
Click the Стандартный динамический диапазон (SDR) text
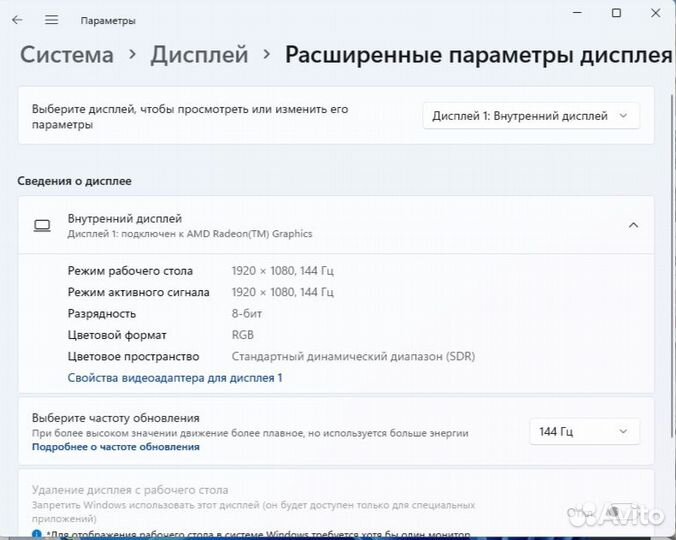click(x=353, y=356)
